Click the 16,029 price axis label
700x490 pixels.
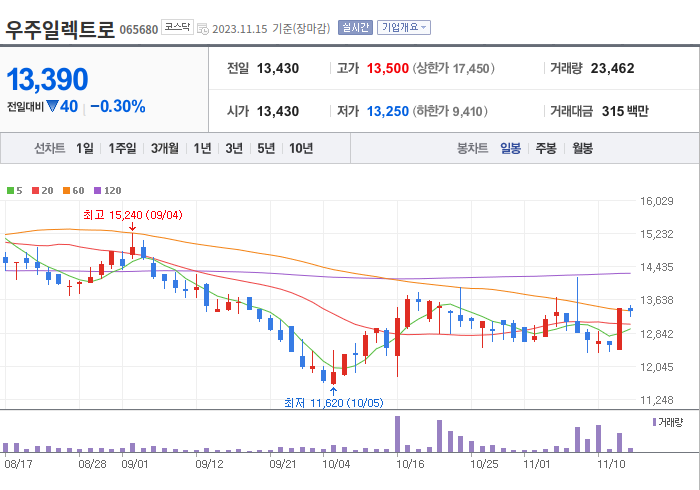656,201
